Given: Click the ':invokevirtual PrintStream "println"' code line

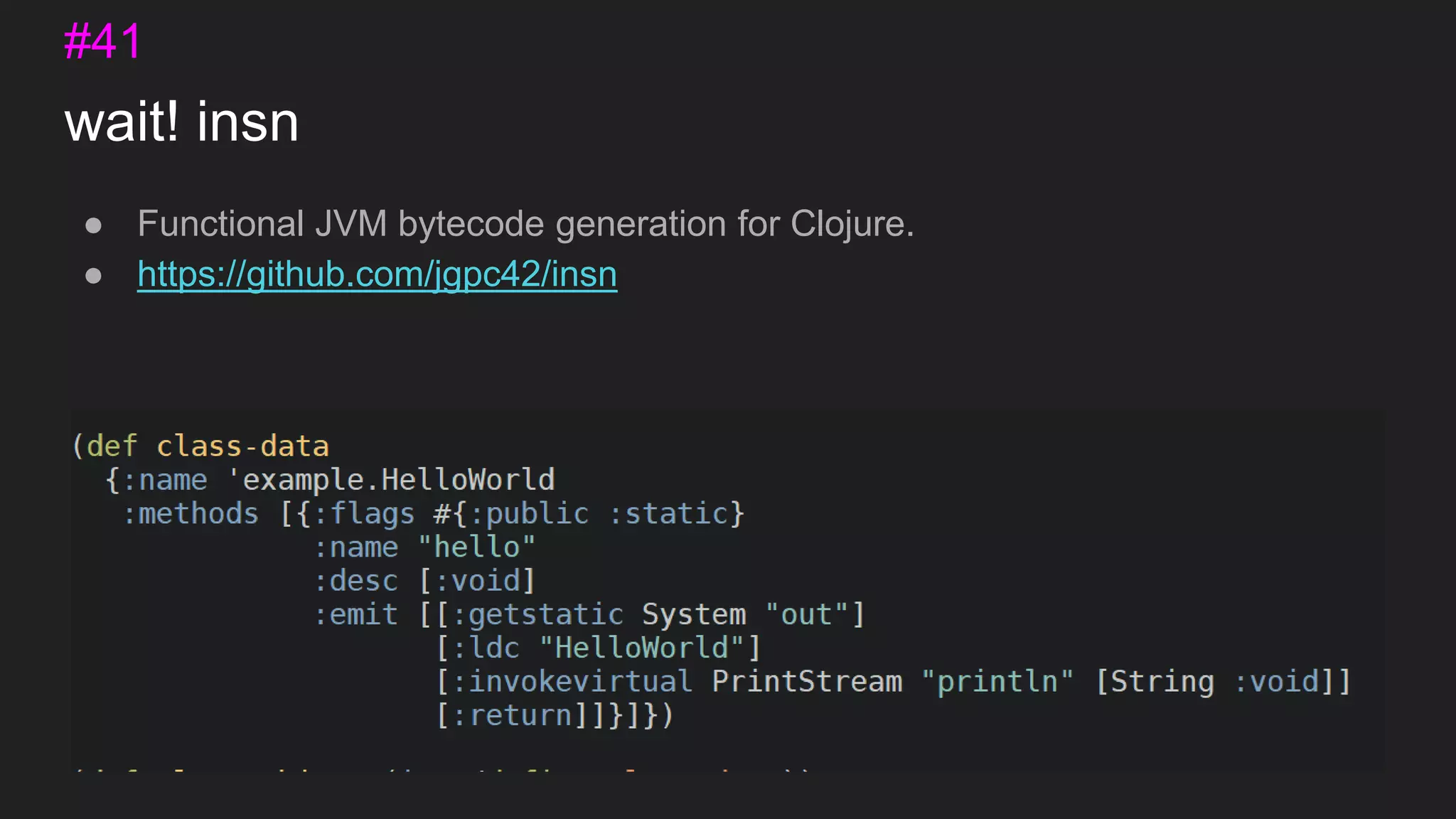Looking at the screenshot, I should click(893, 681).
